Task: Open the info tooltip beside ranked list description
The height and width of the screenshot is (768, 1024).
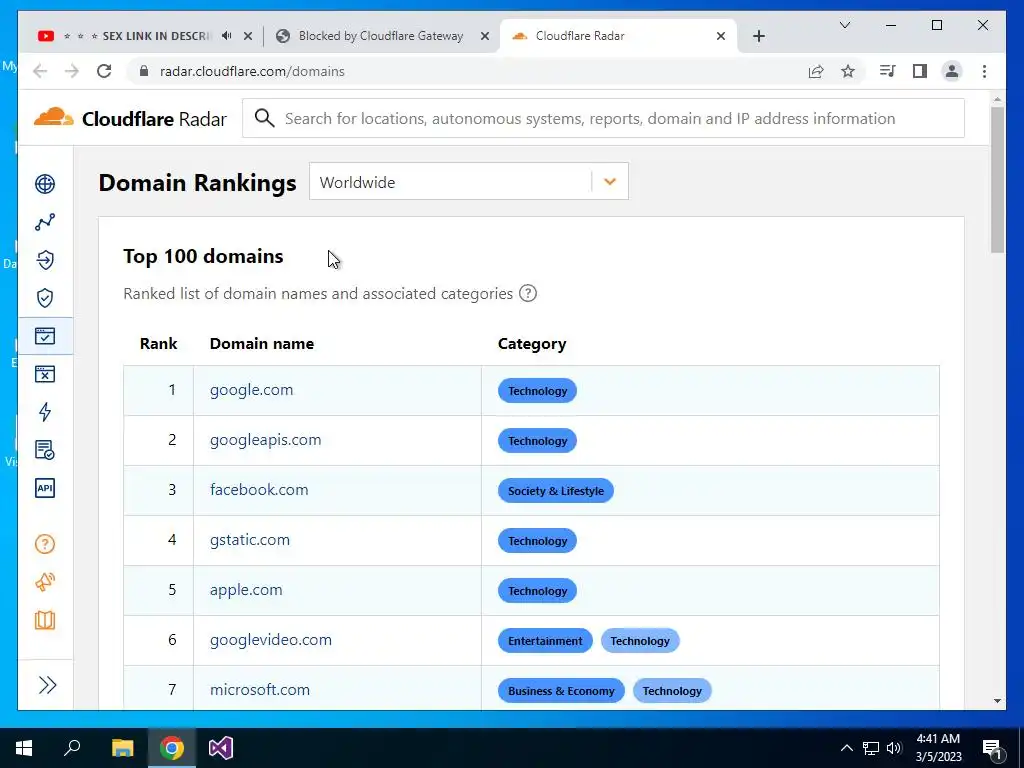Action: point(528,293)
